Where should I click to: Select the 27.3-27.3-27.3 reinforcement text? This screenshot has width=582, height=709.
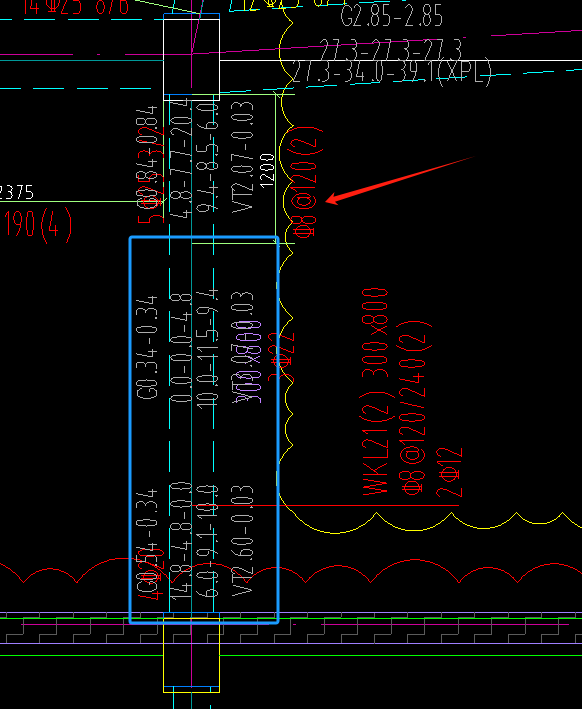(x=391, y=49)
